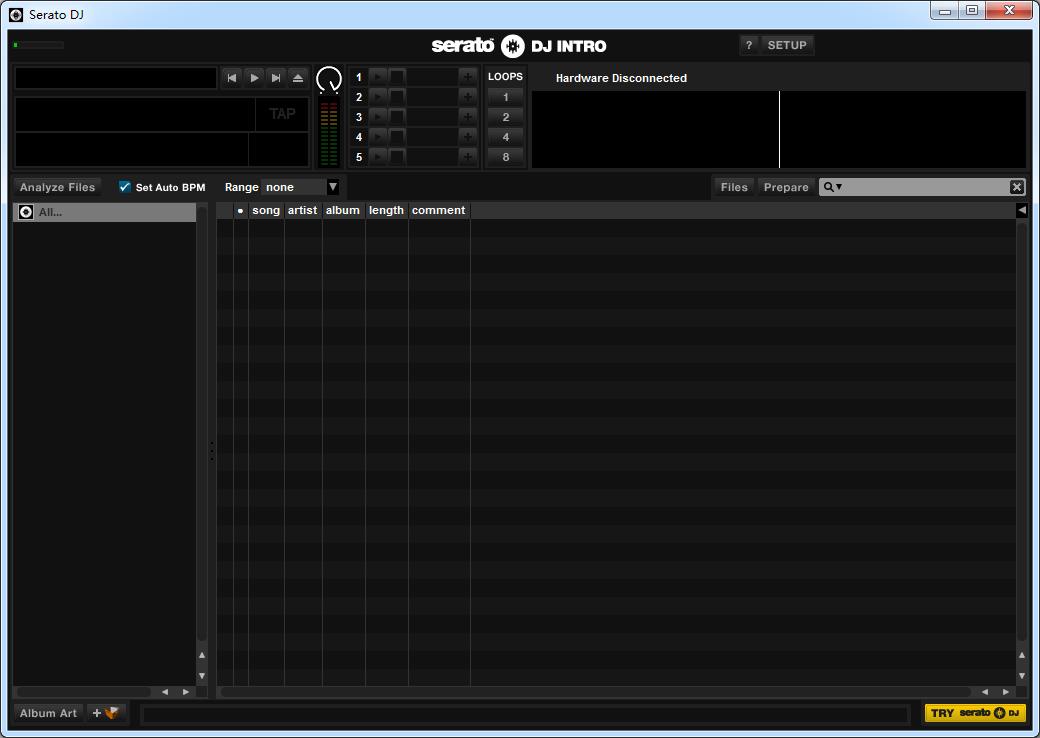Viewport: 1040px width, 738px height.
Task: Toggle the Album Art panel
Action: point(48,713)
